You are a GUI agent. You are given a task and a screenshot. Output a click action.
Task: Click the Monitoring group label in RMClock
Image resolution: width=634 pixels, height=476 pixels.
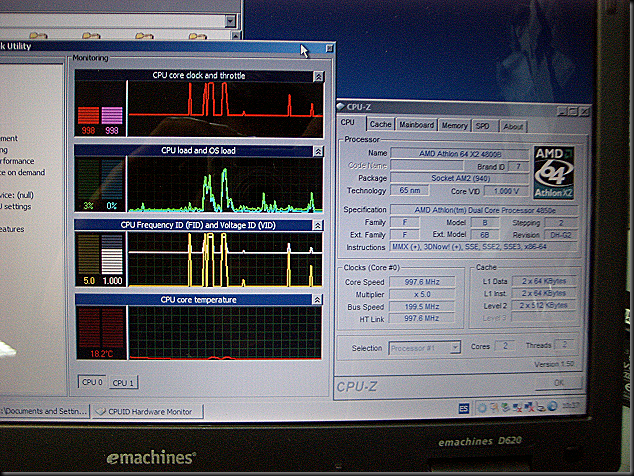point(90,58)
